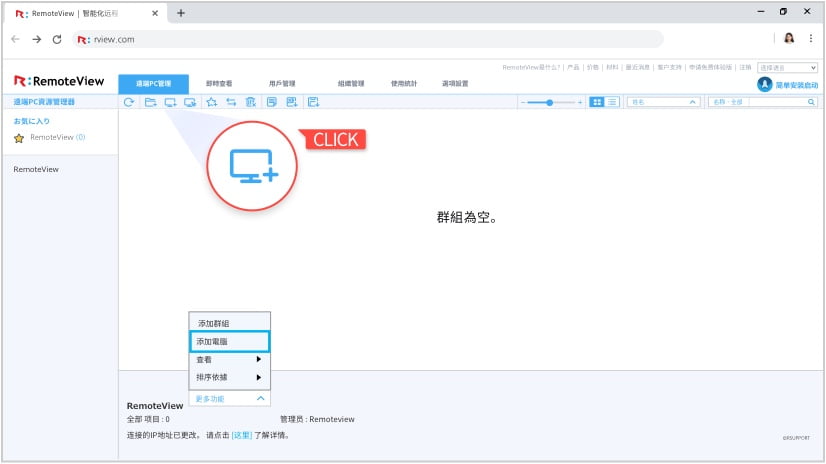Expand the 查看 submenu arrow

(259, 359)
